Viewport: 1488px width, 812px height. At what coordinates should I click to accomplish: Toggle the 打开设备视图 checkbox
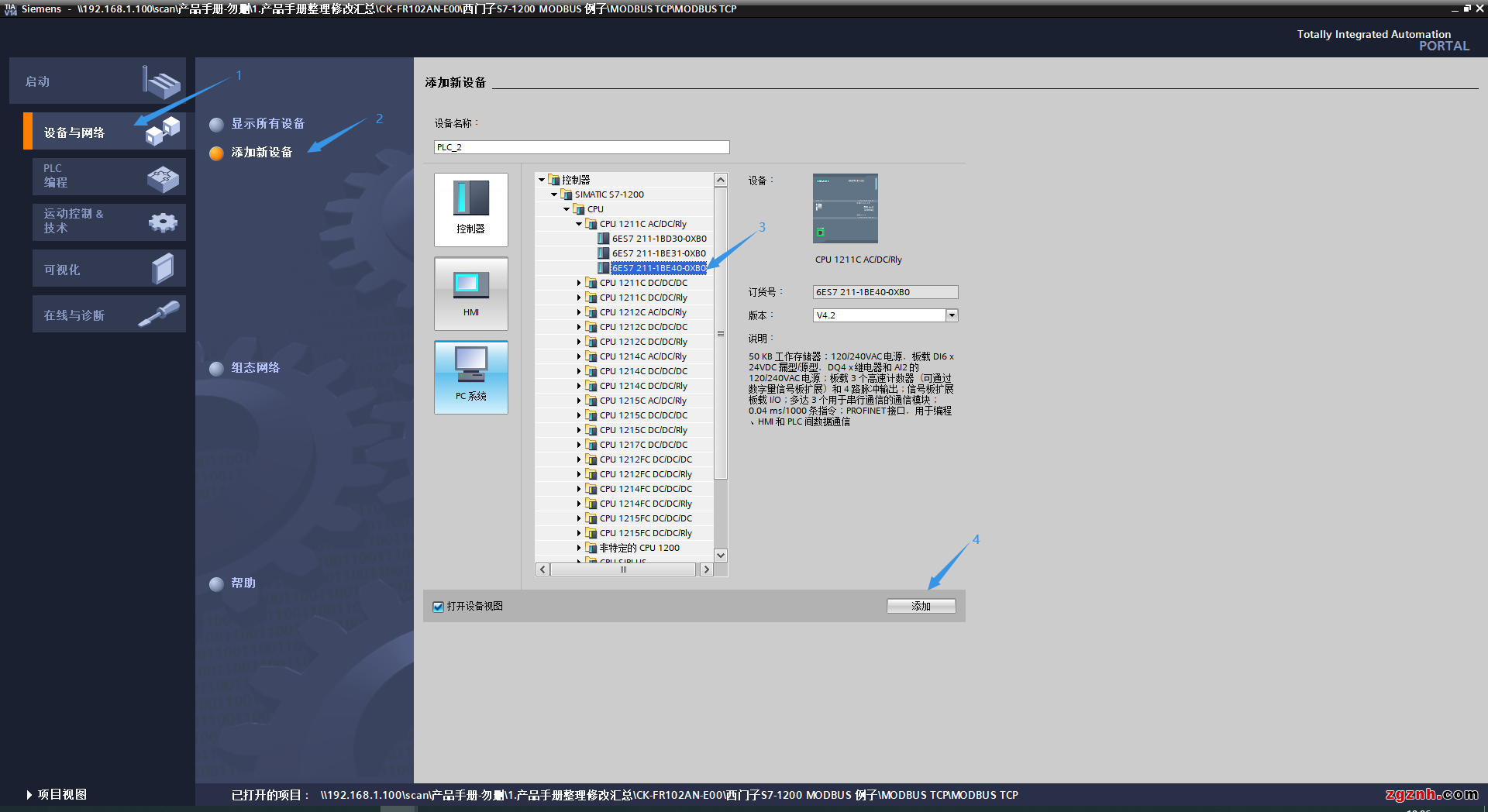[439, 607]
